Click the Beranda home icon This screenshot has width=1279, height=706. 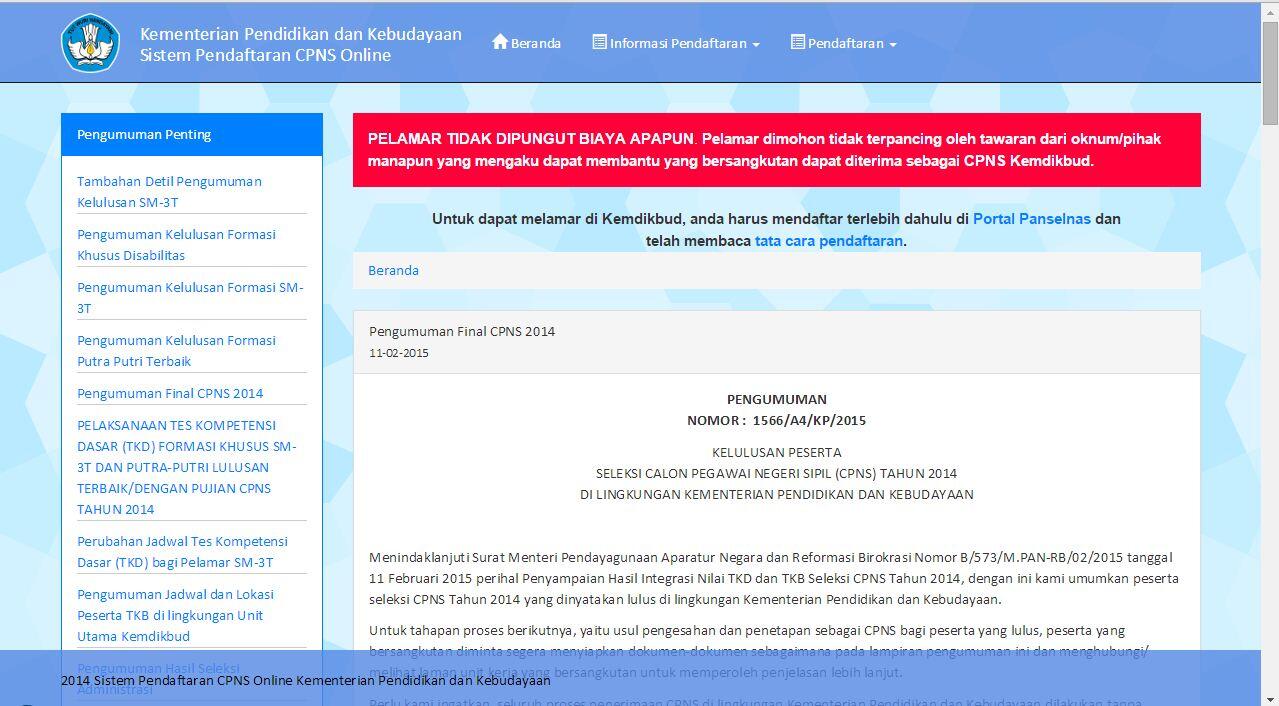500,42
